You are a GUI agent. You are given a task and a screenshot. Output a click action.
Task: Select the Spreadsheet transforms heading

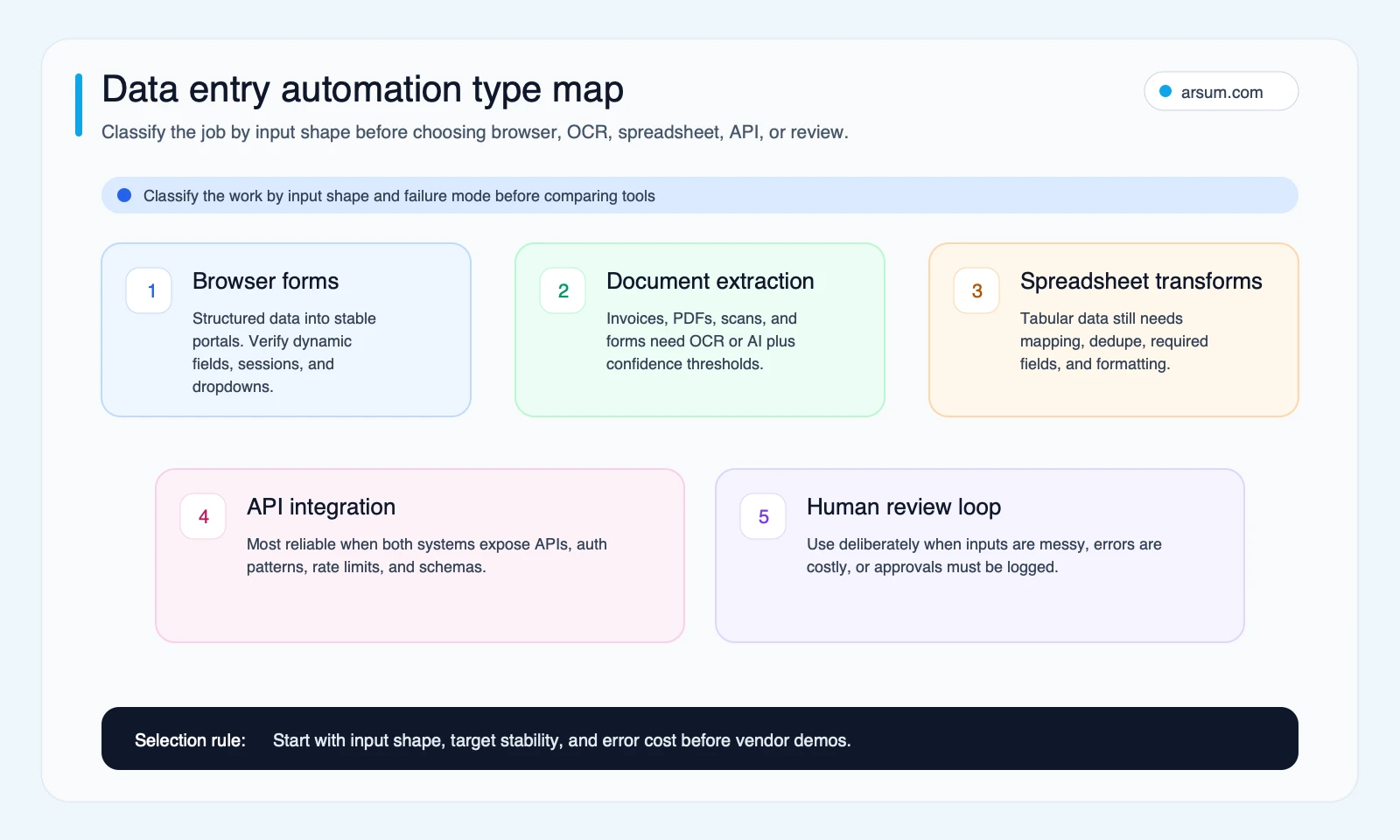coord(1141,281)
